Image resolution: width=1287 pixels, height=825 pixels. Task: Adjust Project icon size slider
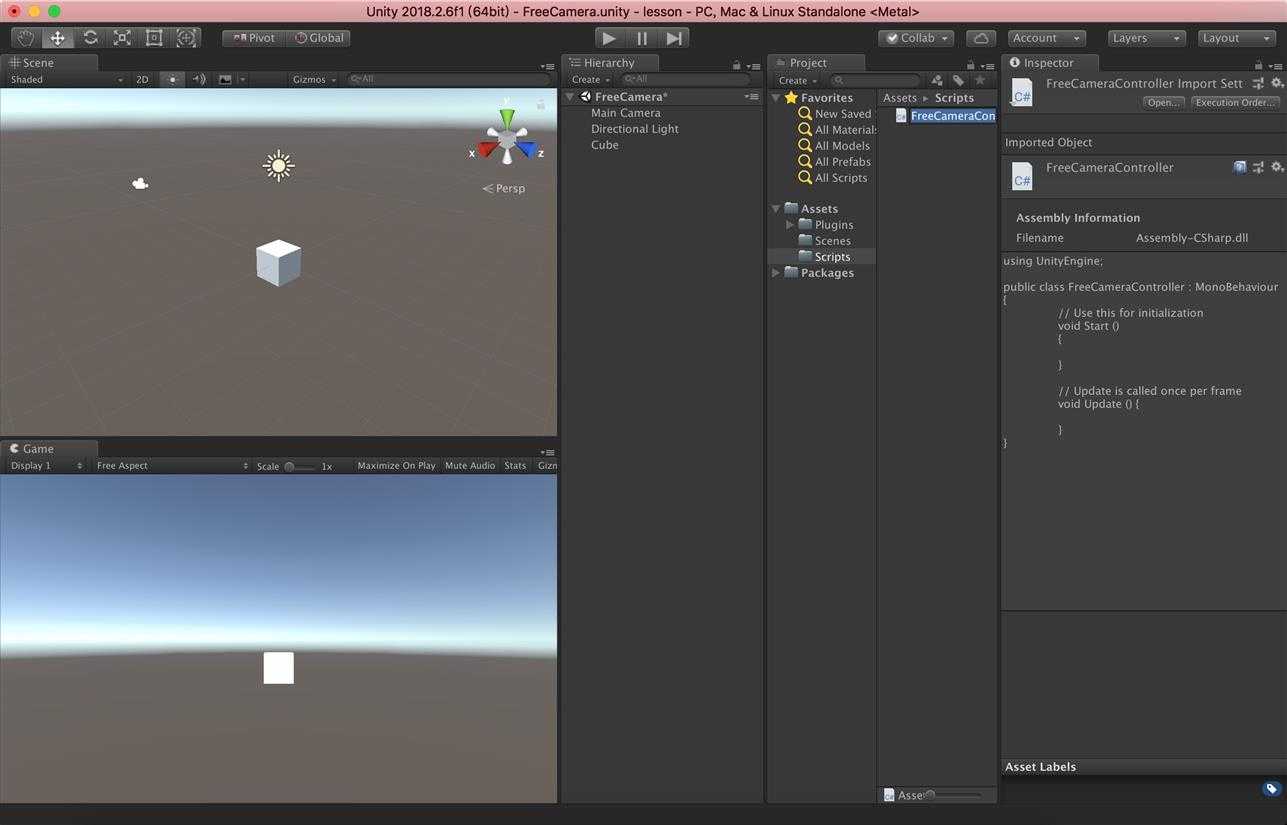pyautogui.click(x=953, y=795)
